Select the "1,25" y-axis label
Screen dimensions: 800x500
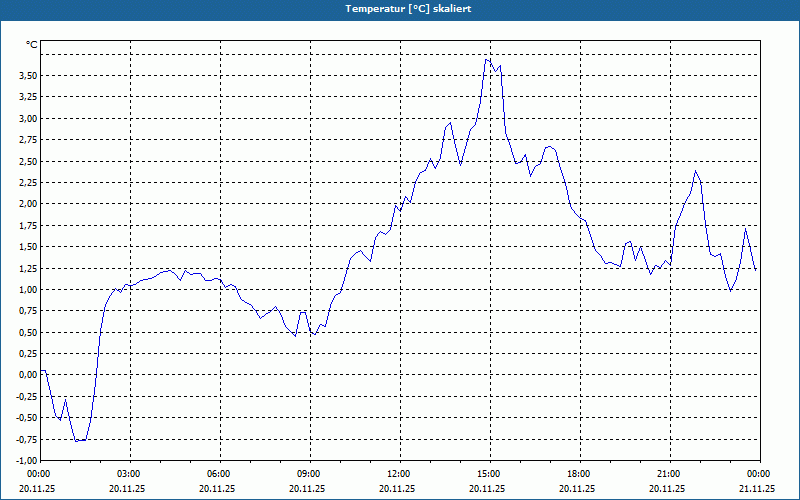click(x=28, y=268)
